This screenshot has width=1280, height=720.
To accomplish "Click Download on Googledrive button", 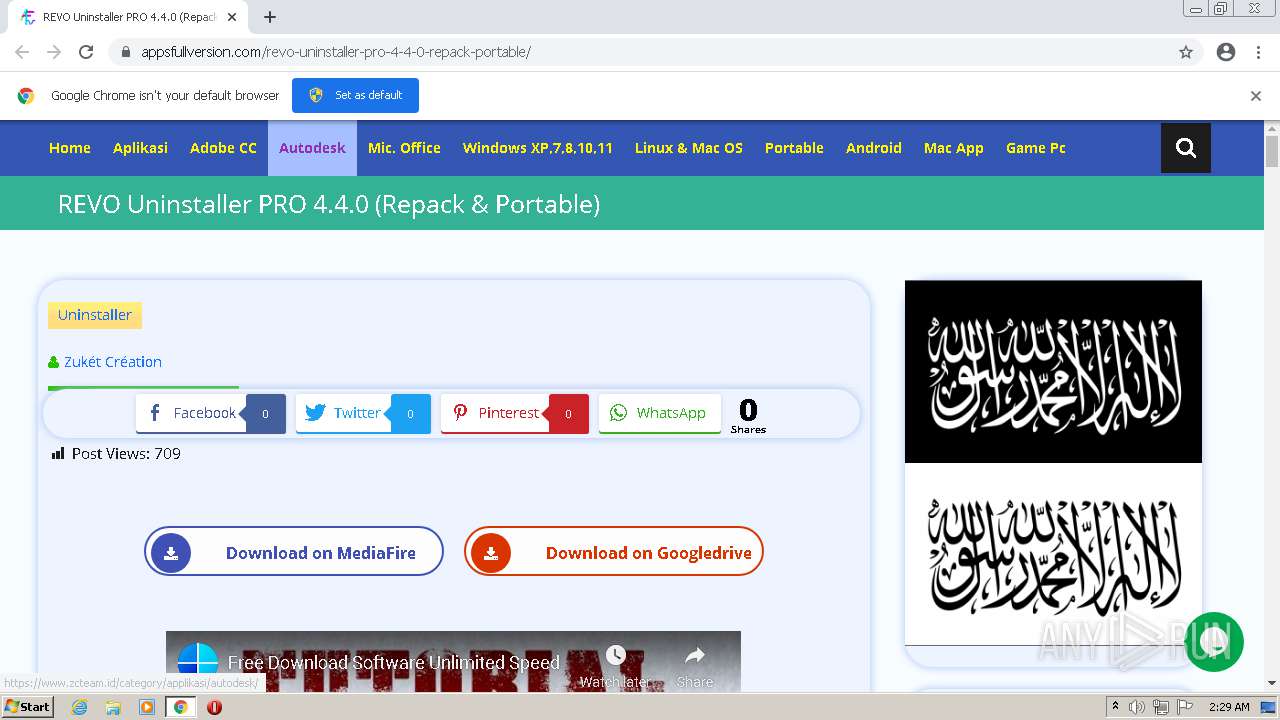I will click(x=614, y=552).
